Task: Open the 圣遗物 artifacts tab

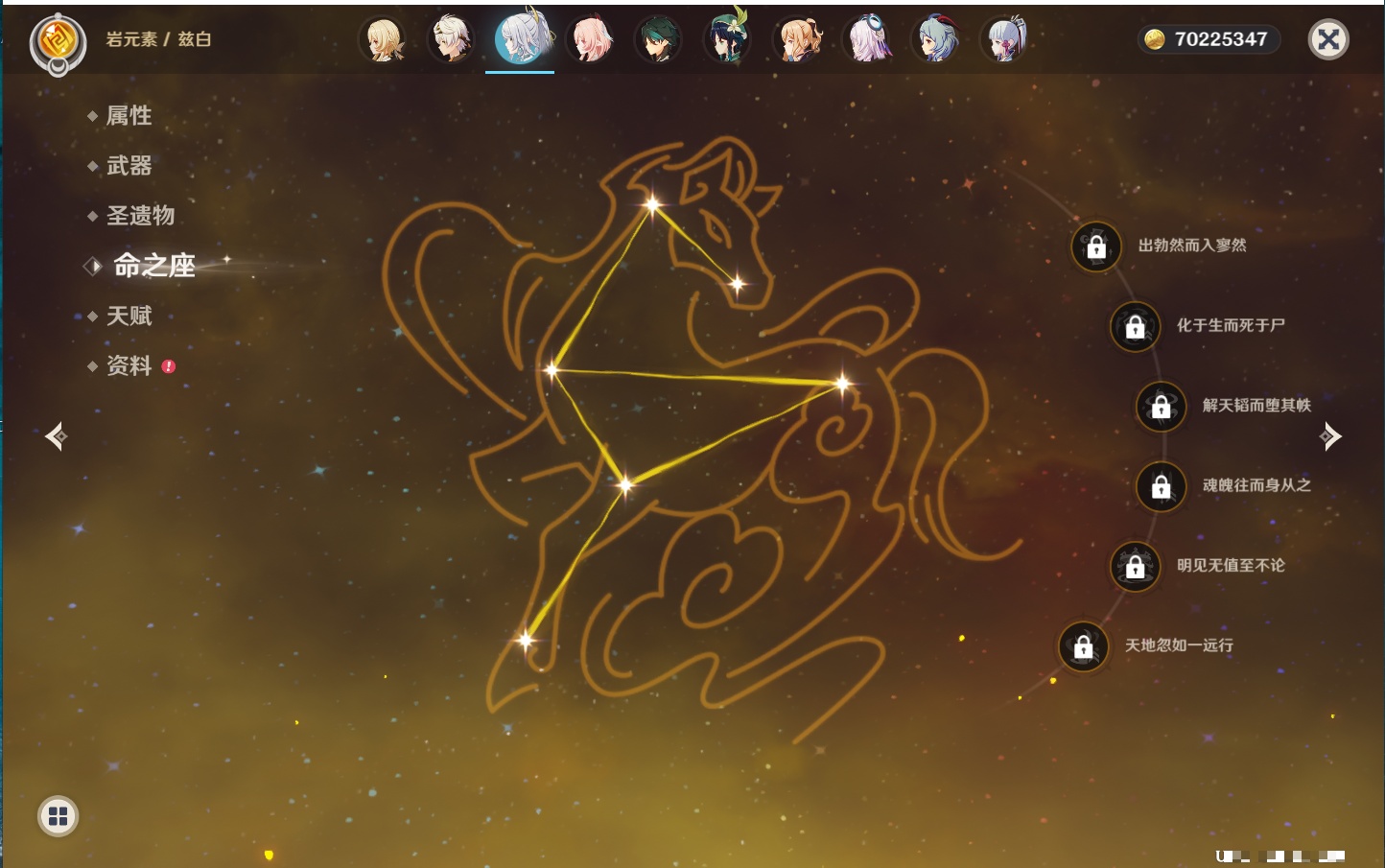Action: point(140,216)
